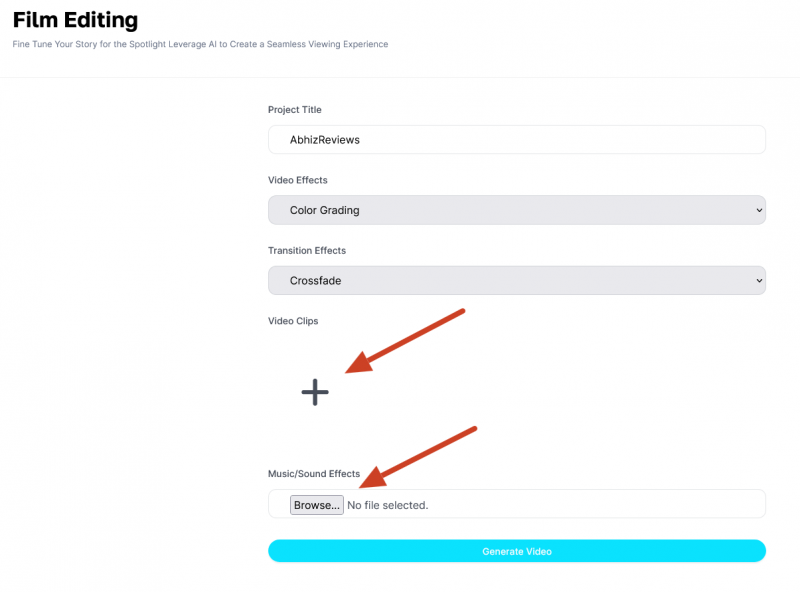The height and width of the screenshot is (592, 800).
Task: Select the "No file selected." text
Action: click(388, 505)
